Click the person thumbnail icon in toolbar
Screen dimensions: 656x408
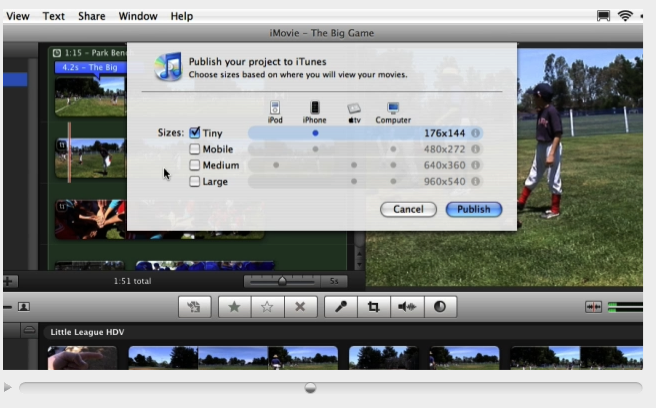pyautogui.click(x=24, y=307)
